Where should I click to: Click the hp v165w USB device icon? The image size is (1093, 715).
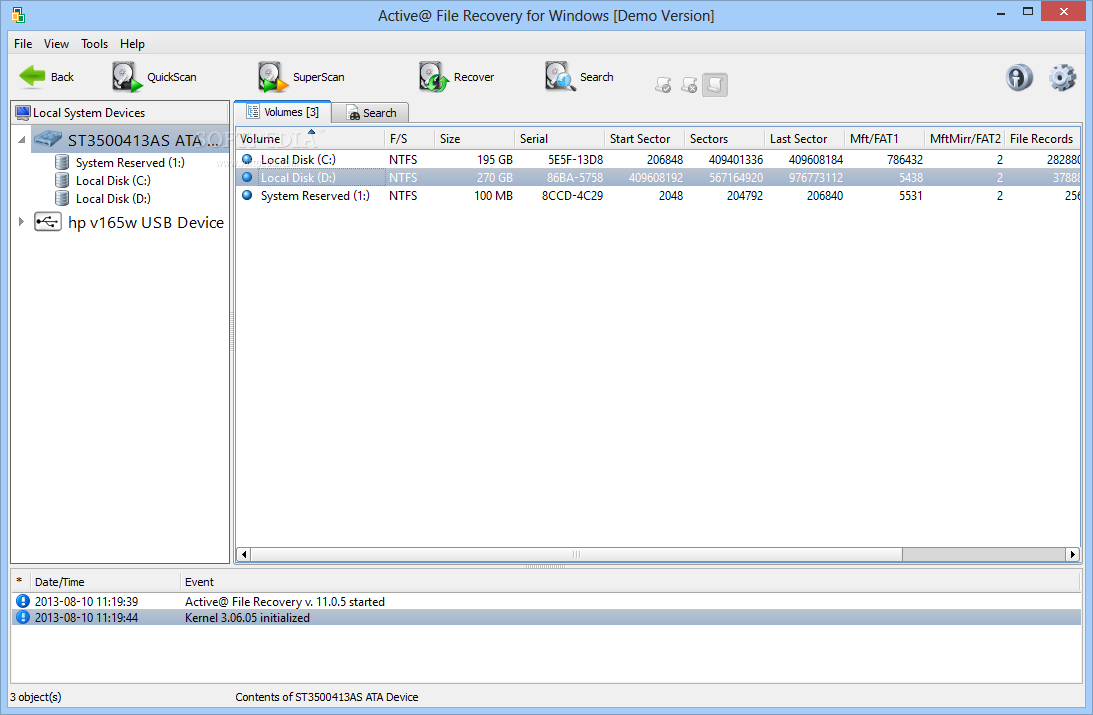(x=48, y=222)
